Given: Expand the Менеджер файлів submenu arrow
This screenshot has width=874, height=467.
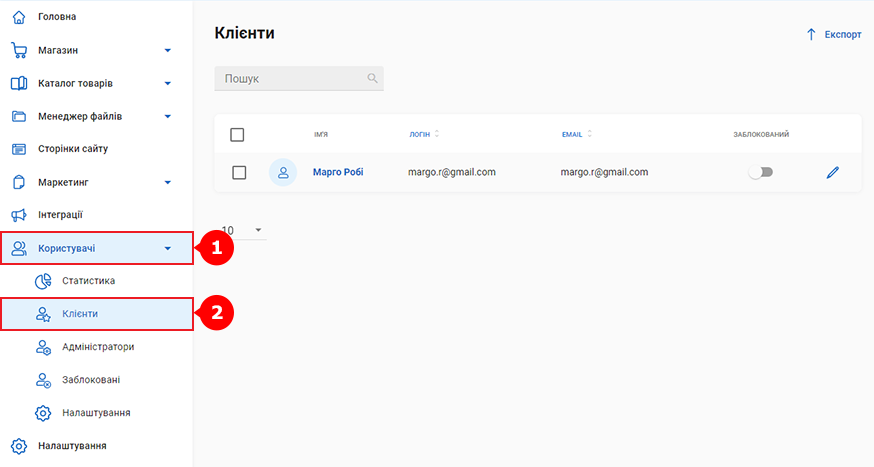Looking at the screenshot, I should (x=168, y=116).
